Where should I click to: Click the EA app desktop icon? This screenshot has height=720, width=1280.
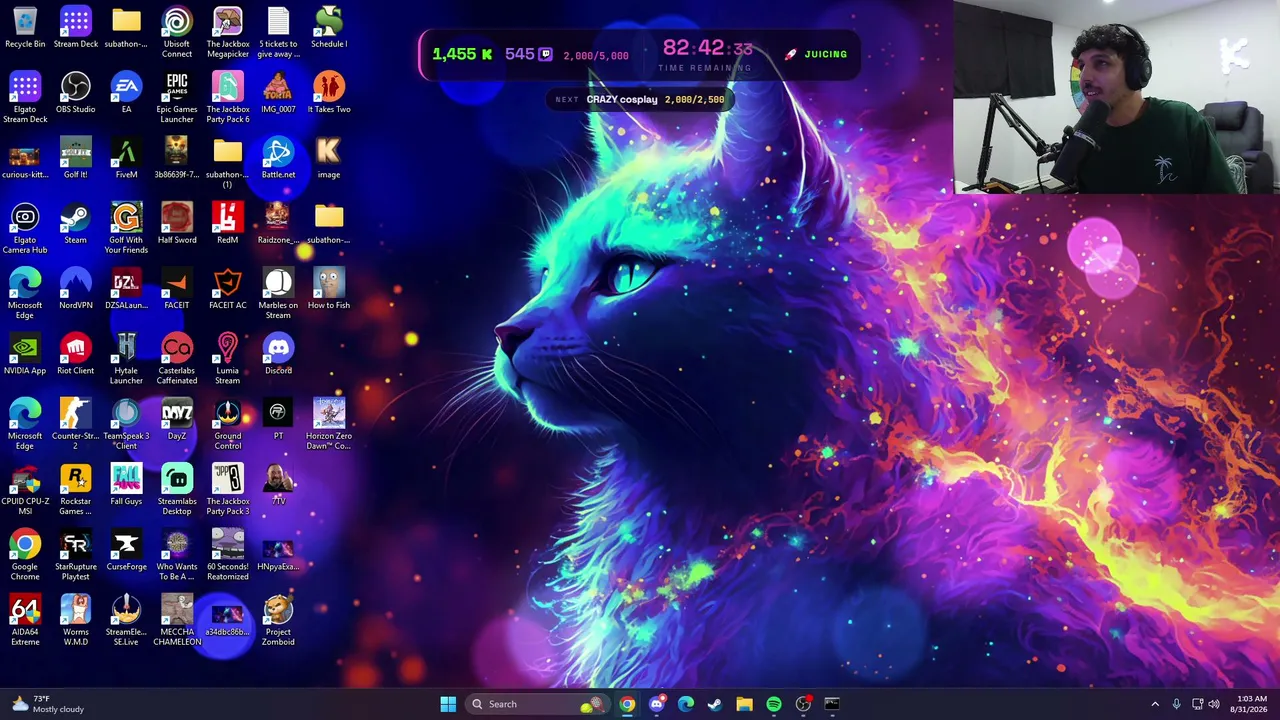[x=126, y=93]
